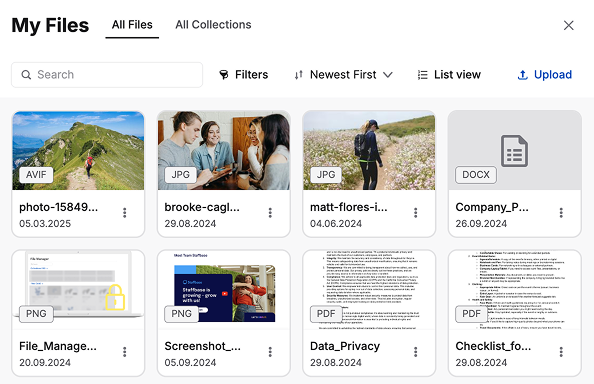Open three-dot menu for brooke-cagl file
Screen dimensions: 594x384
click(270, 213)
